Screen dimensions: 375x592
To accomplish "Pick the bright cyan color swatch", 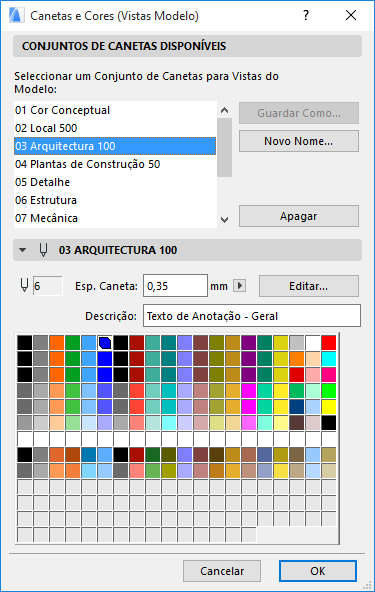I will tap(329, 359).
